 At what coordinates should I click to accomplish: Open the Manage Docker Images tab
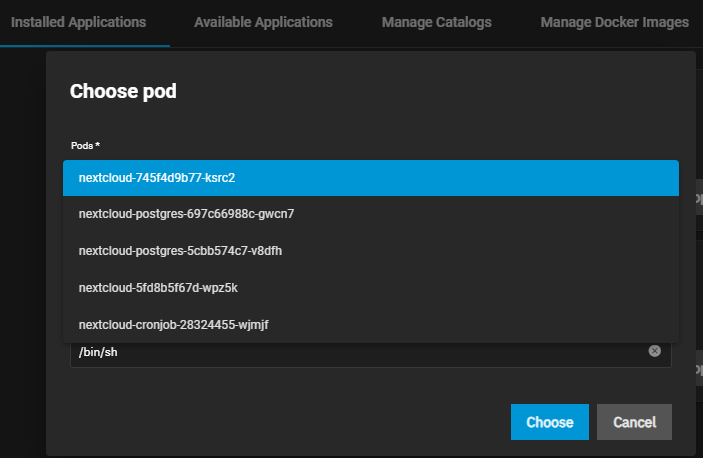tap(614, 22)
